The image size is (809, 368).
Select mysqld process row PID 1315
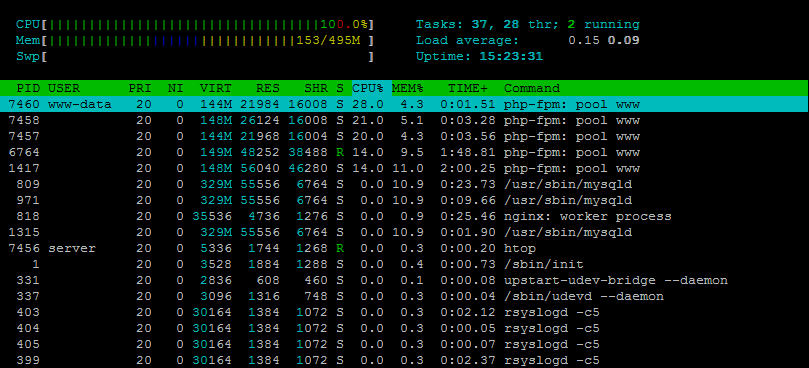click(x=404, y=232)
